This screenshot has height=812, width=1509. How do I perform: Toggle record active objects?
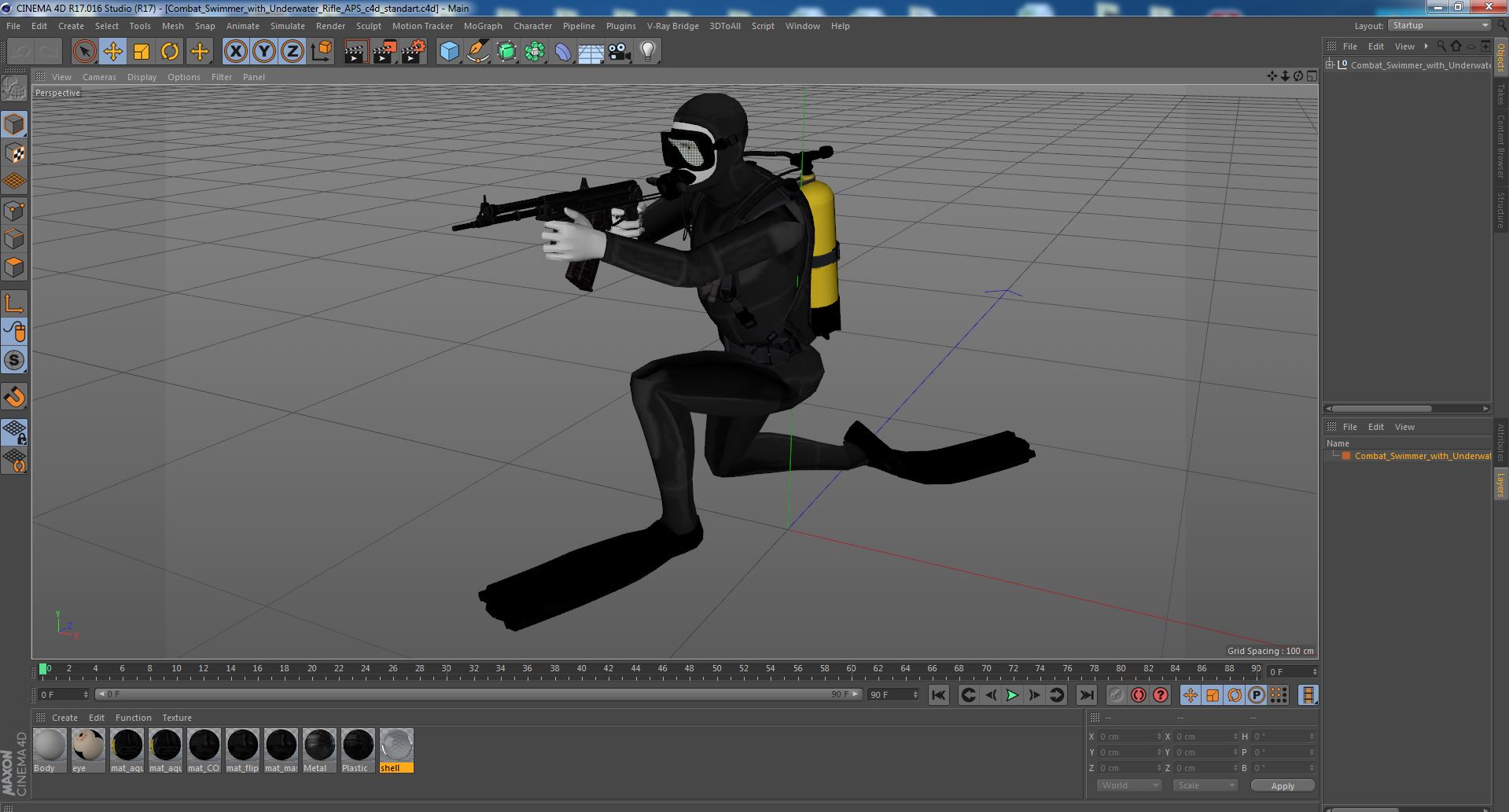[1116, 695]
